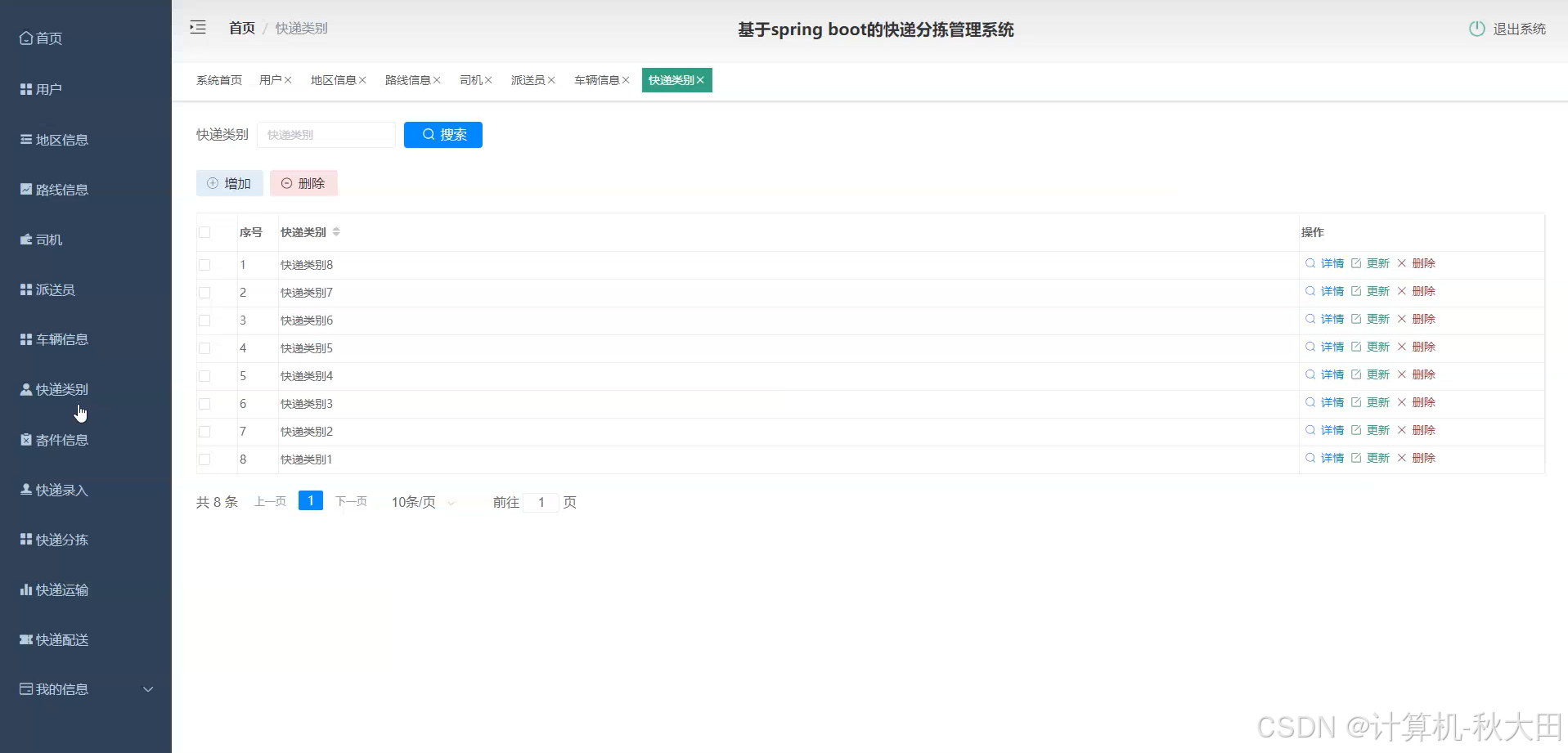The height and width of the screenshot is (753, 1568).
Task: Click 更新 for 快递类别2
Action: click(1370, 430)
